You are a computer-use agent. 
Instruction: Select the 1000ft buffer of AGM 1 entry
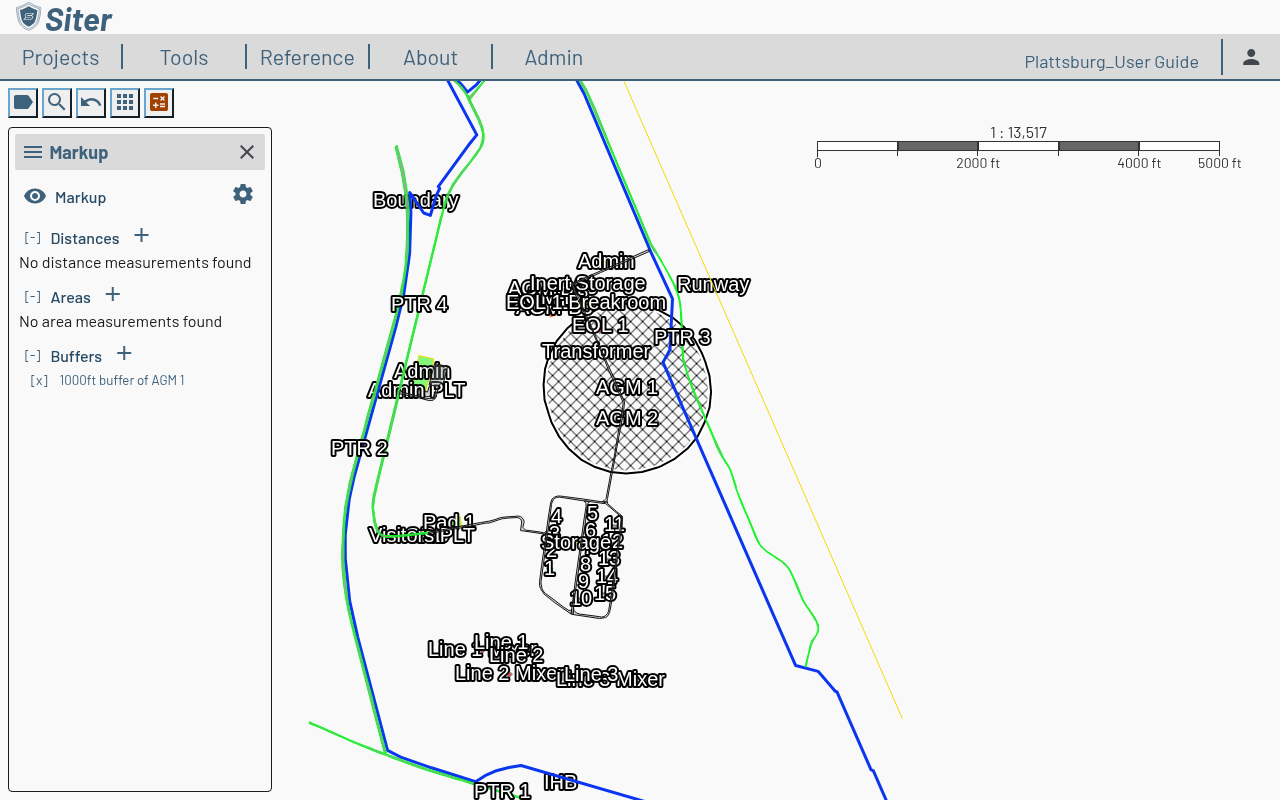(122, 381)
